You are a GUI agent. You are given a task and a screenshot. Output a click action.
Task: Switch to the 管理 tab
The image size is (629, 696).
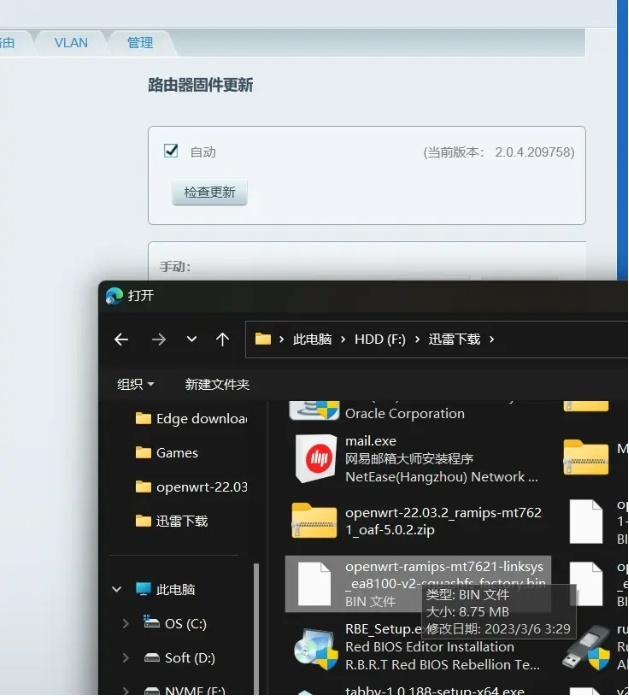(x=140, y=43)
